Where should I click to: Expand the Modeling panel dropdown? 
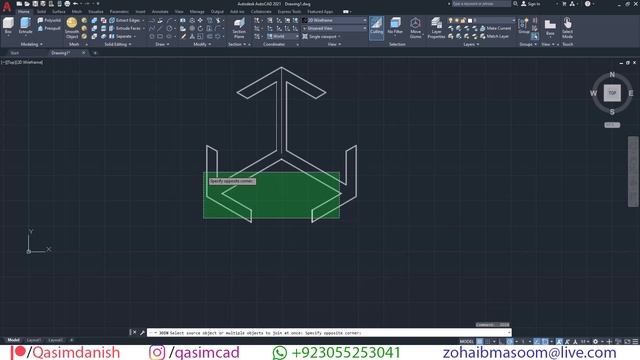pyautogui.click(x=31, y=44)
